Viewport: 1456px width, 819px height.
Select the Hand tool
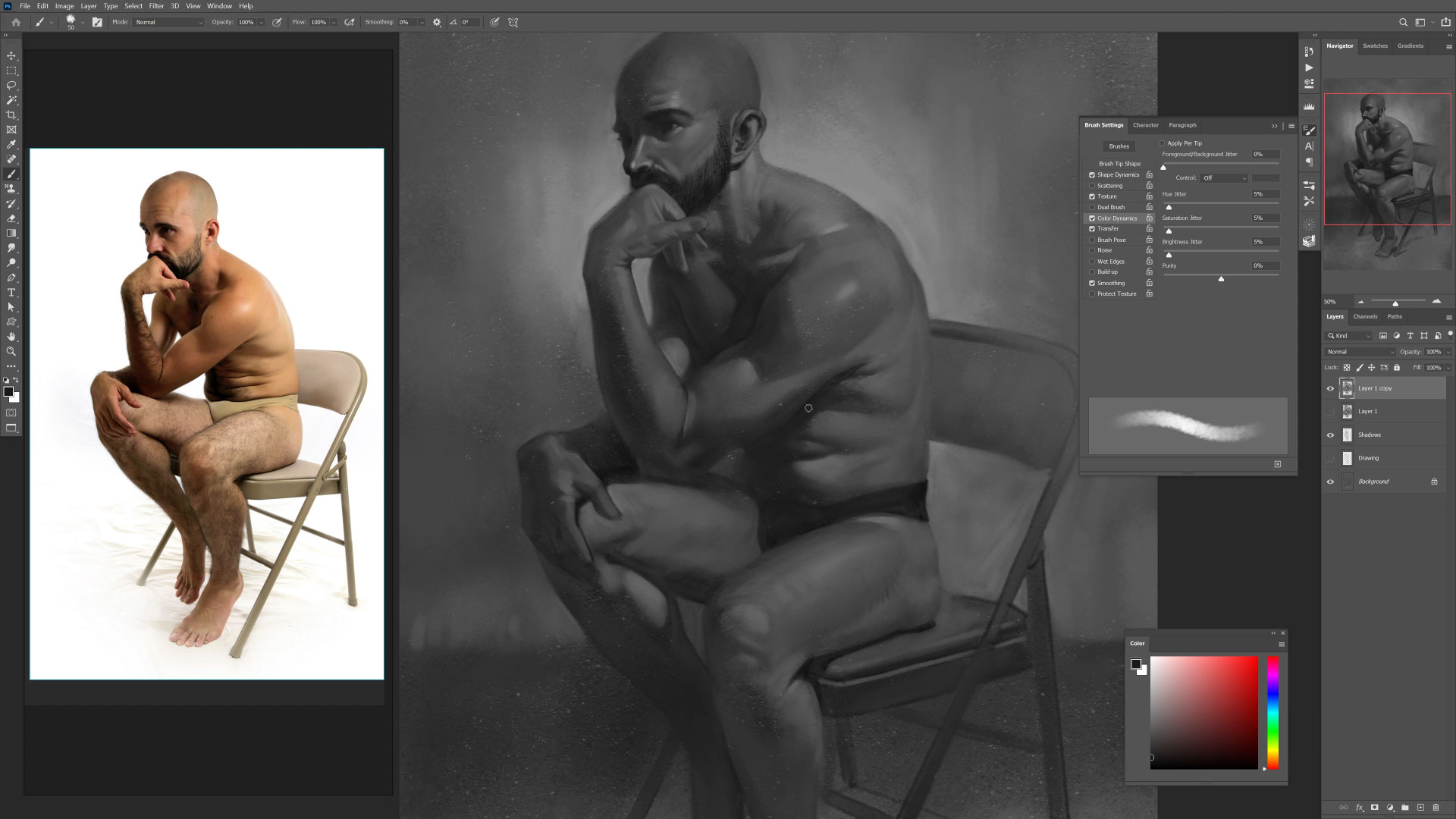pos(11,337)
